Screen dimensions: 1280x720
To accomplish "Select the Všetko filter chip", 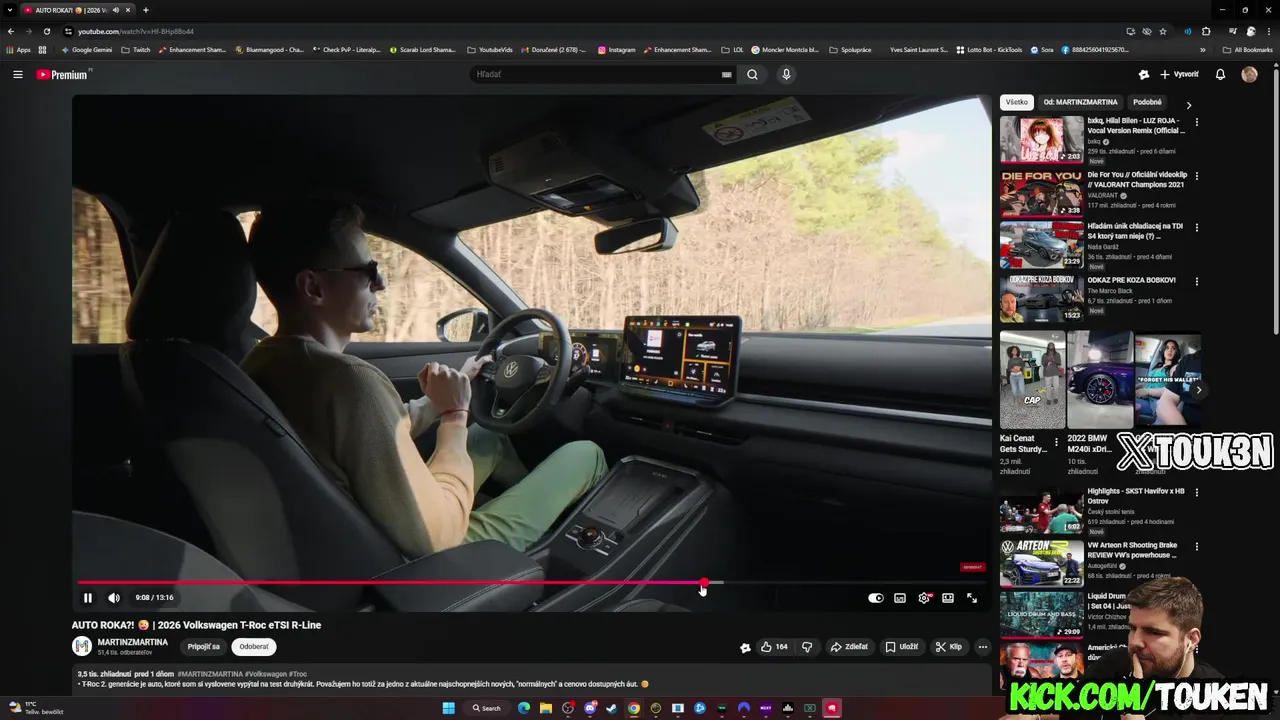I will 1017,102.
